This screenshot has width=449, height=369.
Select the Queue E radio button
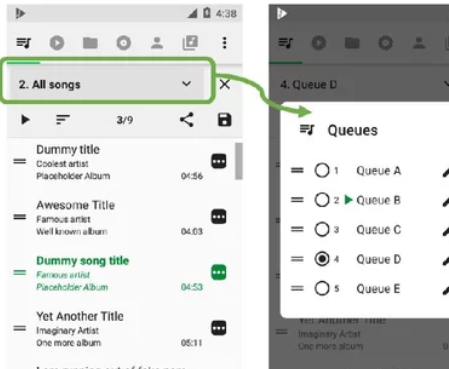pos(322,288)
